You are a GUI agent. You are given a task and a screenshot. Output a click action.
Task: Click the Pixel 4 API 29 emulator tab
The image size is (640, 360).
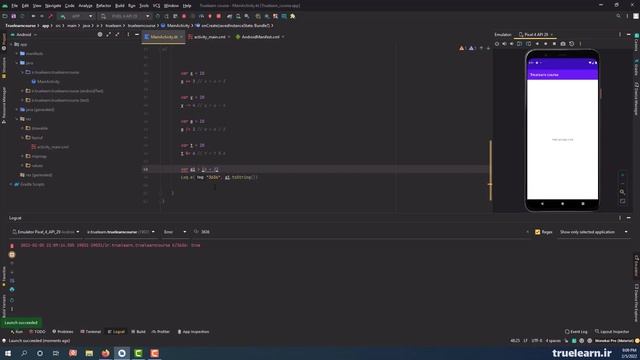point(536,35)
